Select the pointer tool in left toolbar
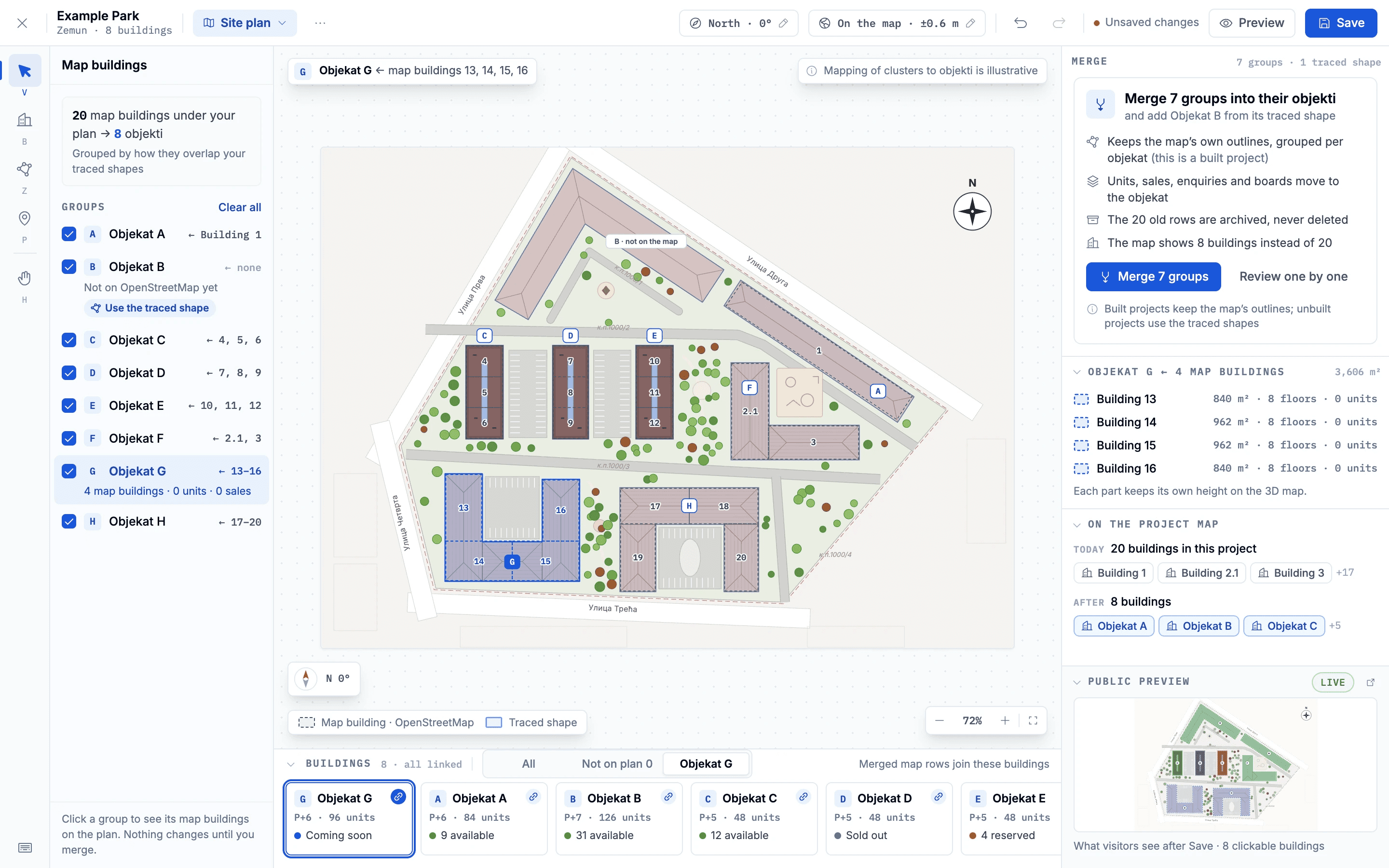Image resolution: width=1389 pixels, height=868 pixels. click(x=25, y=71)
